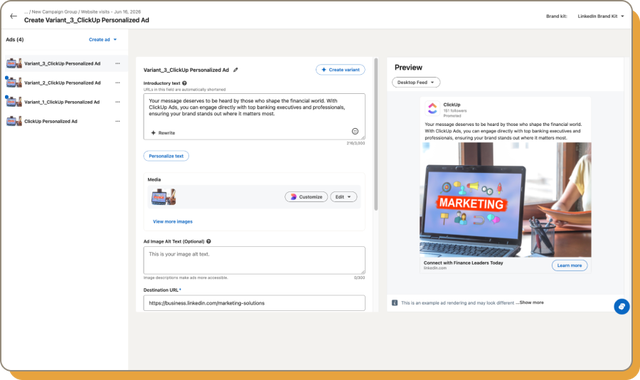Open more options for Variant_1 ad
This screenshot has height=380, width=640.
pos(118,102)
